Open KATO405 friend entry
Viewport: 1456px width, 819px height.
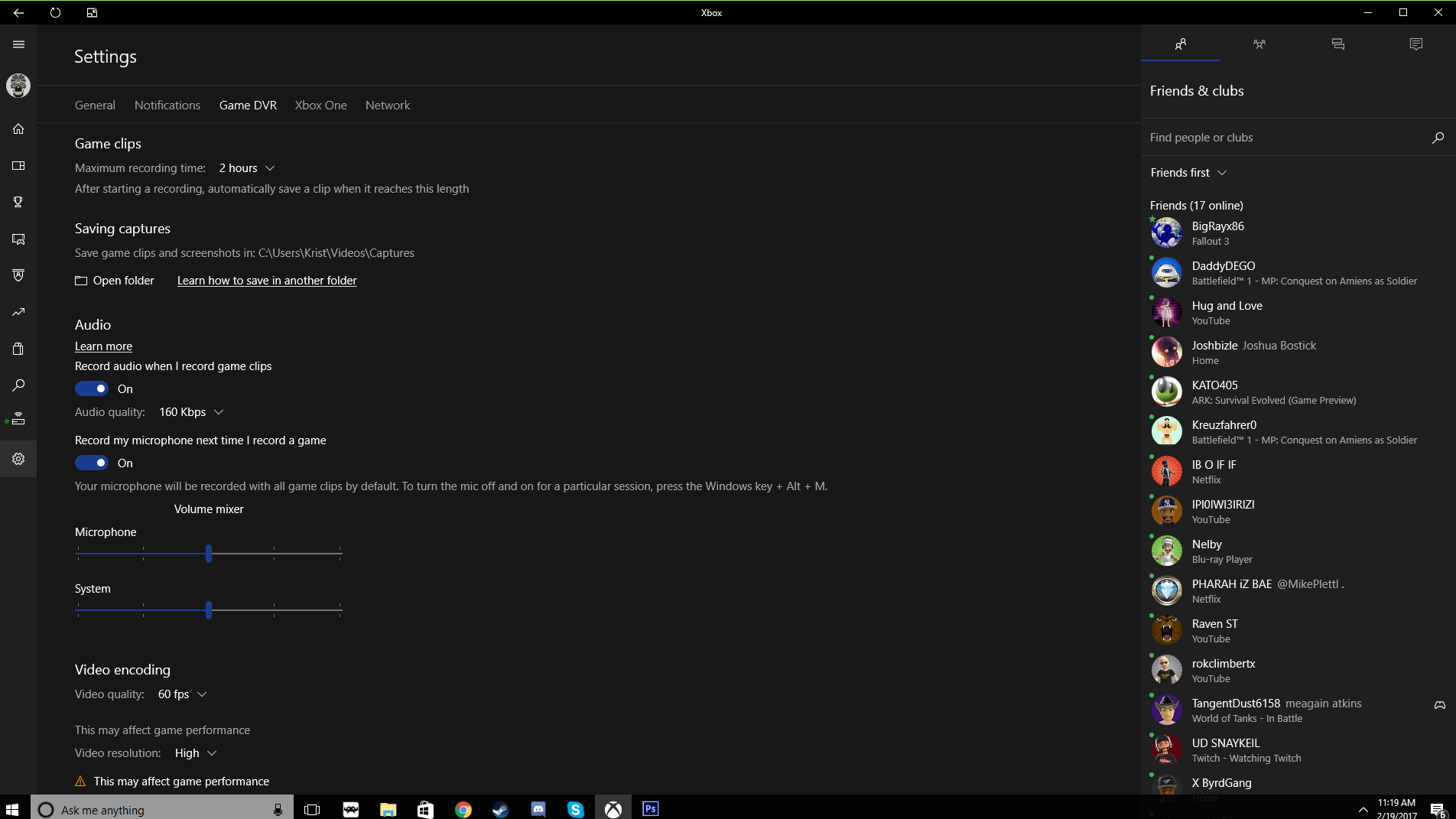(1297, 392)
